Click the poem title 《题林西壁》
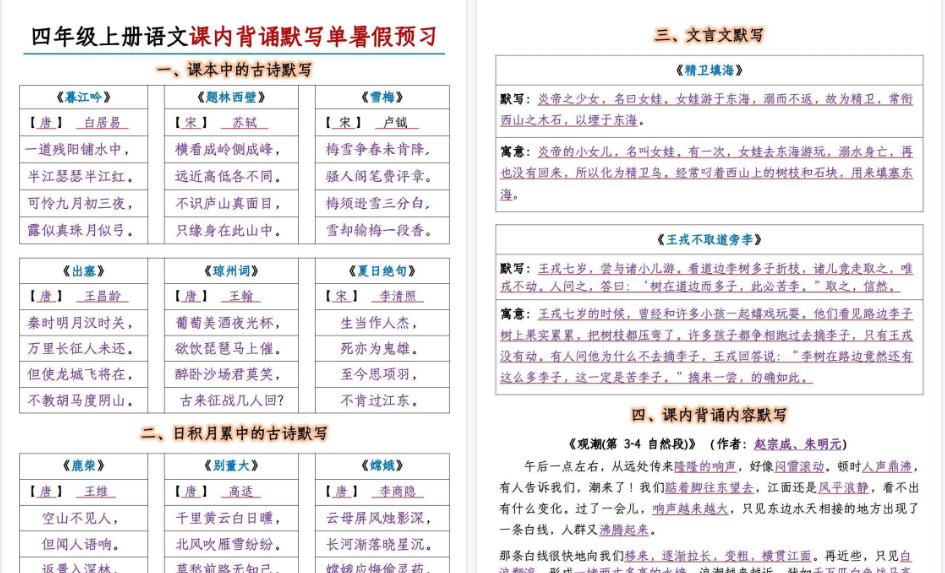 231,97
